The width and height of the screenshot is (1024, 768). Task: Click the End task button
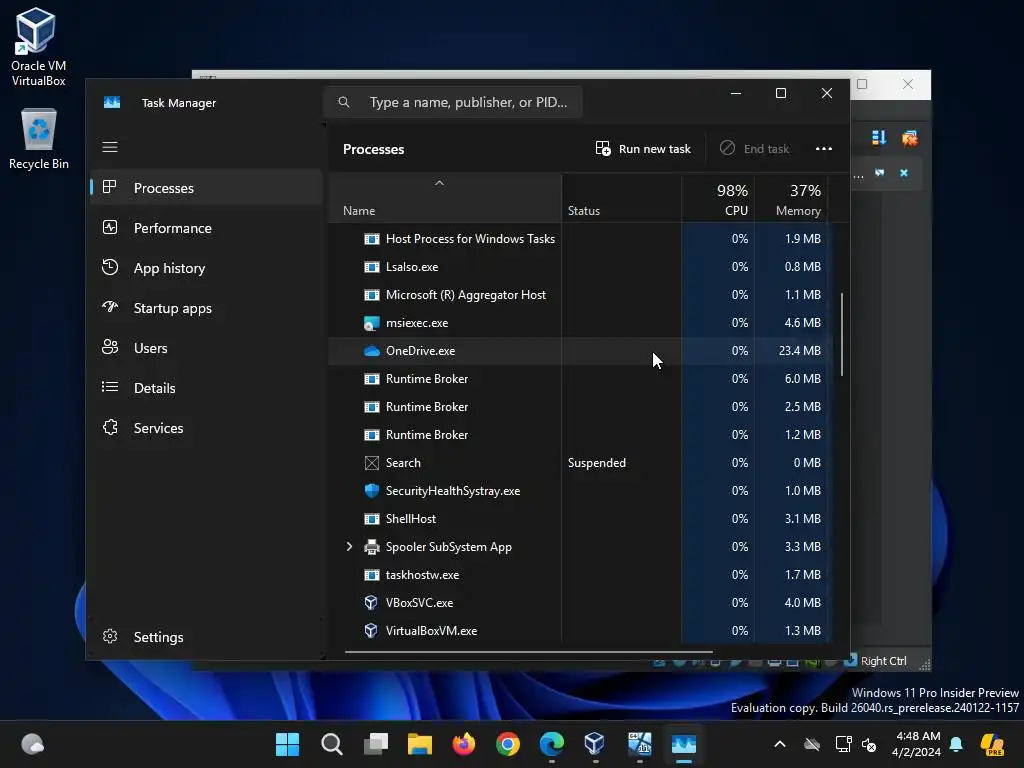tap(754, 149)
